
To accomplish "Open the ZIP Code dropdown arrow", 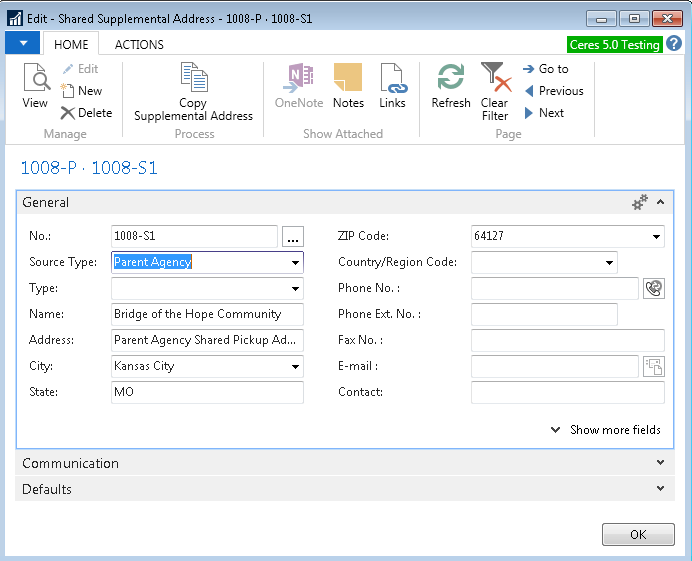I will click(x=656, y=237).
